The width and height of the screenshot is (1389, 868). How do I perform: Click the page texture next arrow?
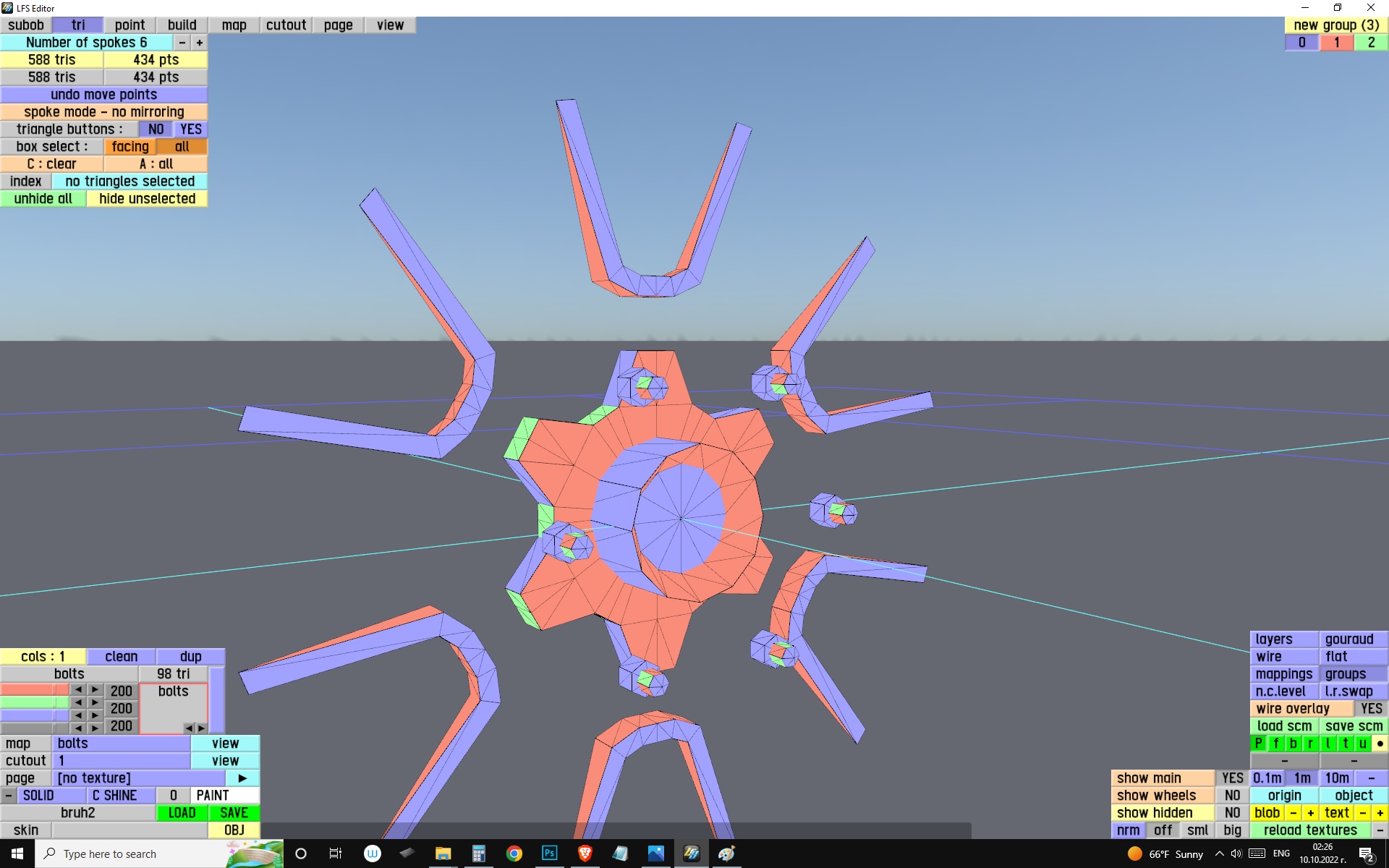click(242, 778)
